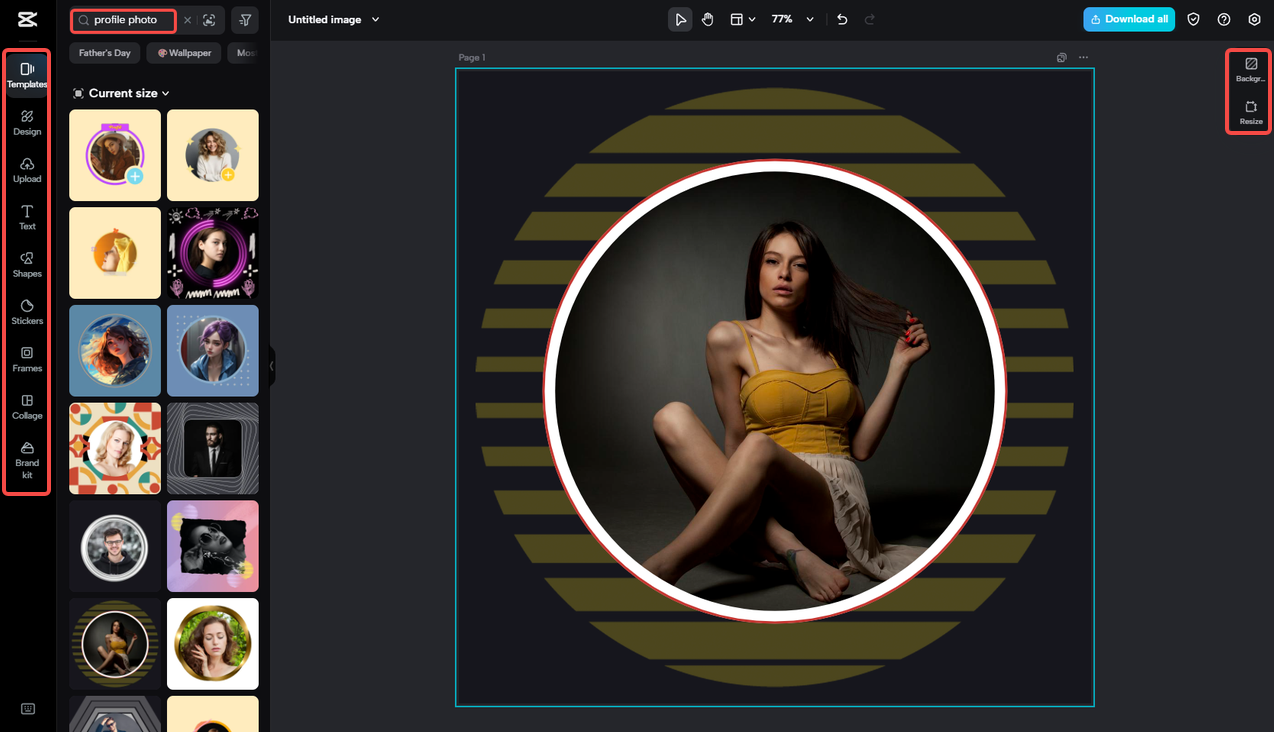
Task: Select the Collage tool
Action: pos(27,406)
